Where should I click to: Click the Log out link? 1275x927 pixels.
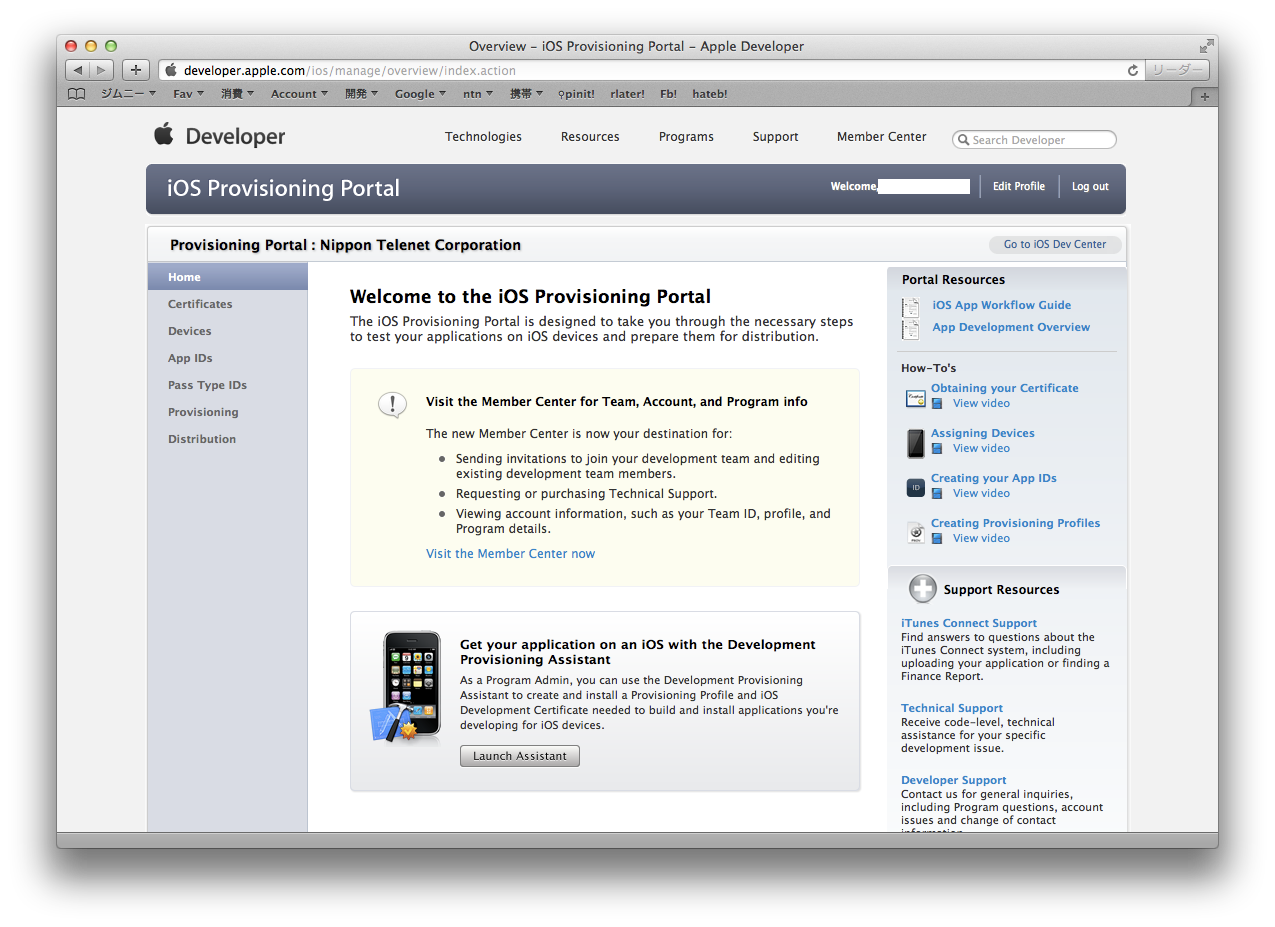click(1090, 187)
